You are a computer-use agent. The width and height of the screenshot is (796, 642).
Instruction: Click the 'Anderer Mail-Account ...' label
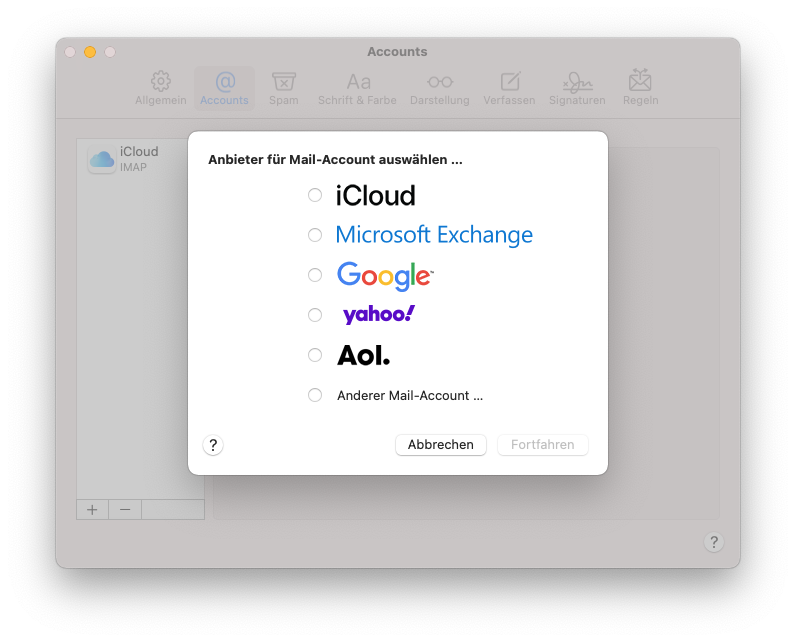pyautogui.click(x=410, y=395)
